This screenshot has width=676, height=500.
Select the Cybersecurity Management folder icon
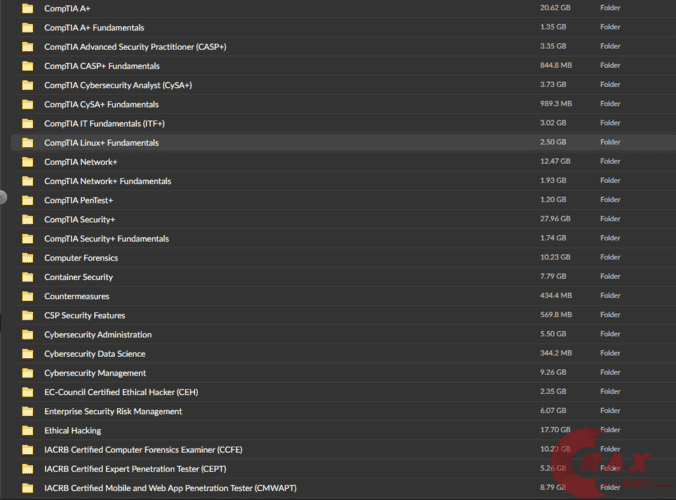pos(28,373)
